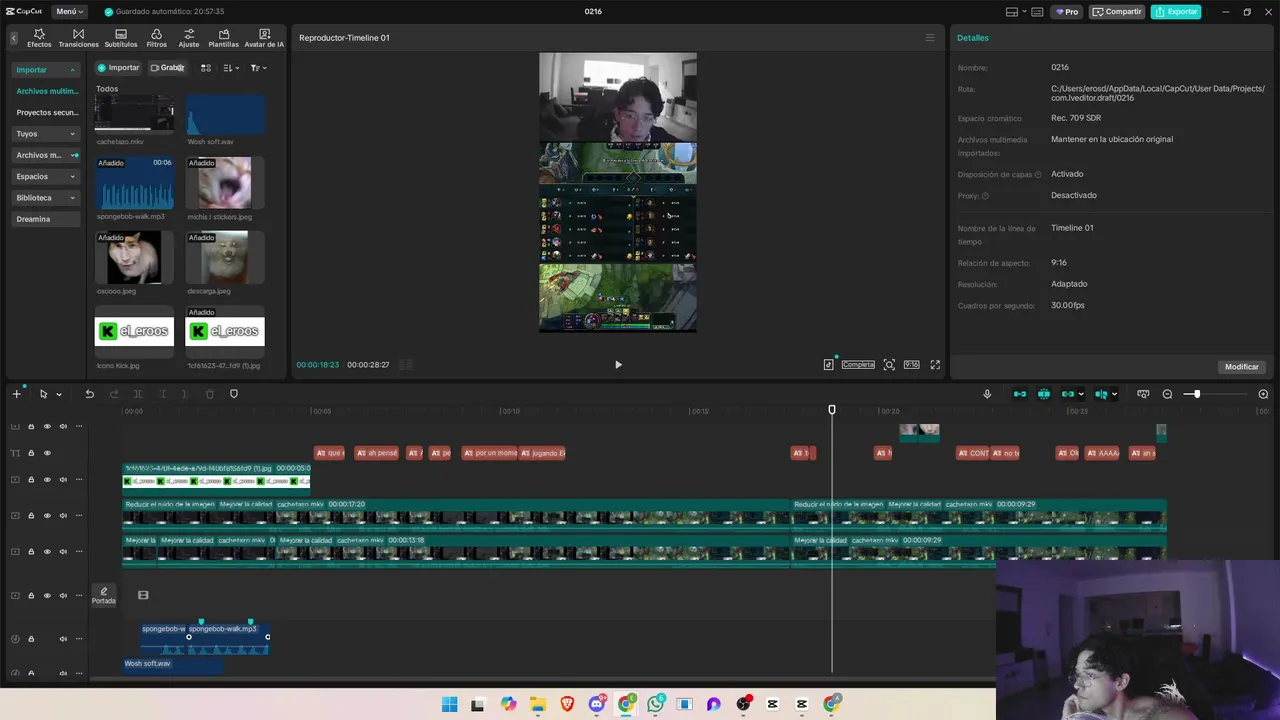Screen dimensions: 1280x720
Task: Open the player options hamburger menu
Action: (929, 38)
